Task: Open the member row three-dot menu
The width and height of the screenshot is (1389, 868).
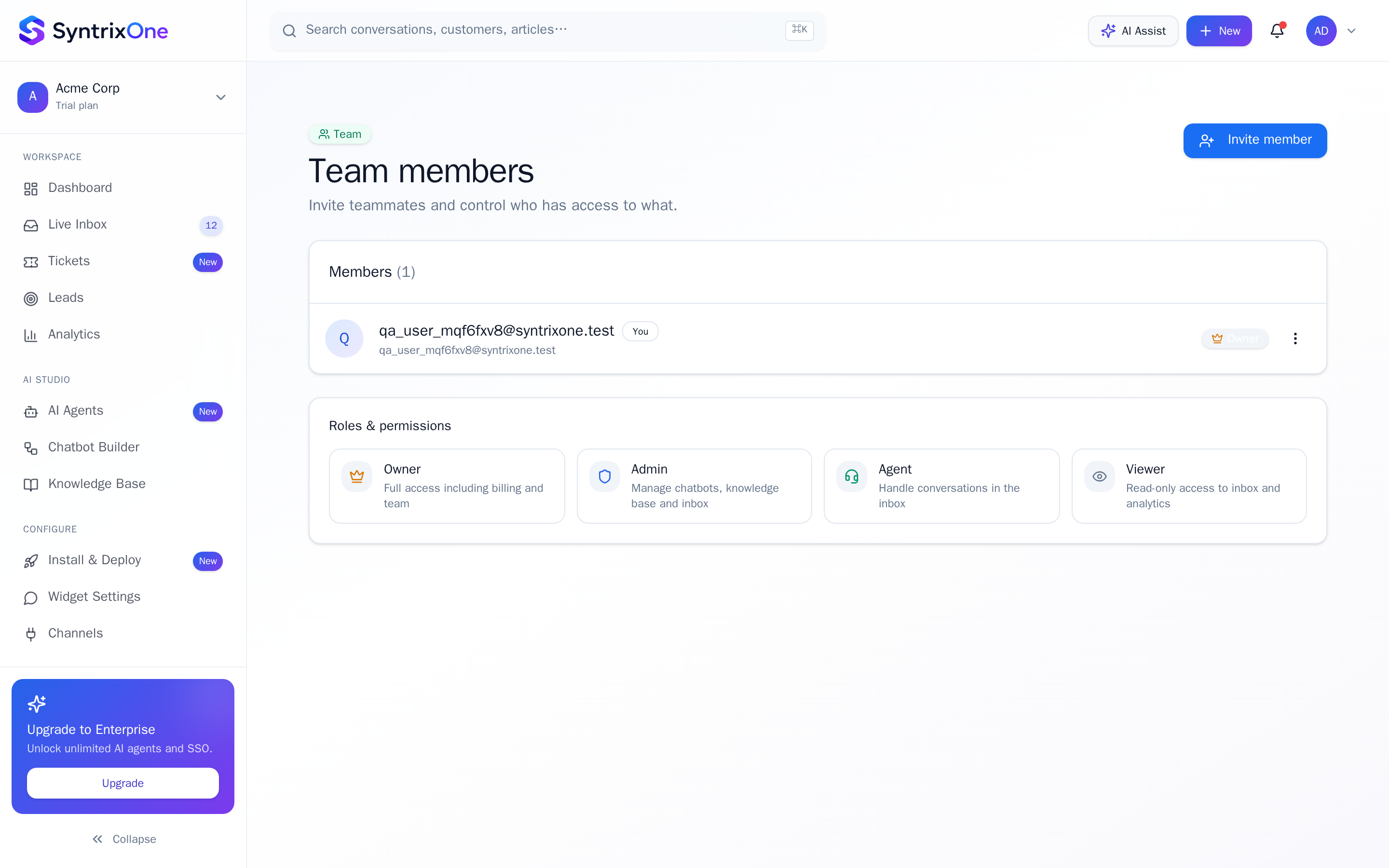Action: (1295, 338)
